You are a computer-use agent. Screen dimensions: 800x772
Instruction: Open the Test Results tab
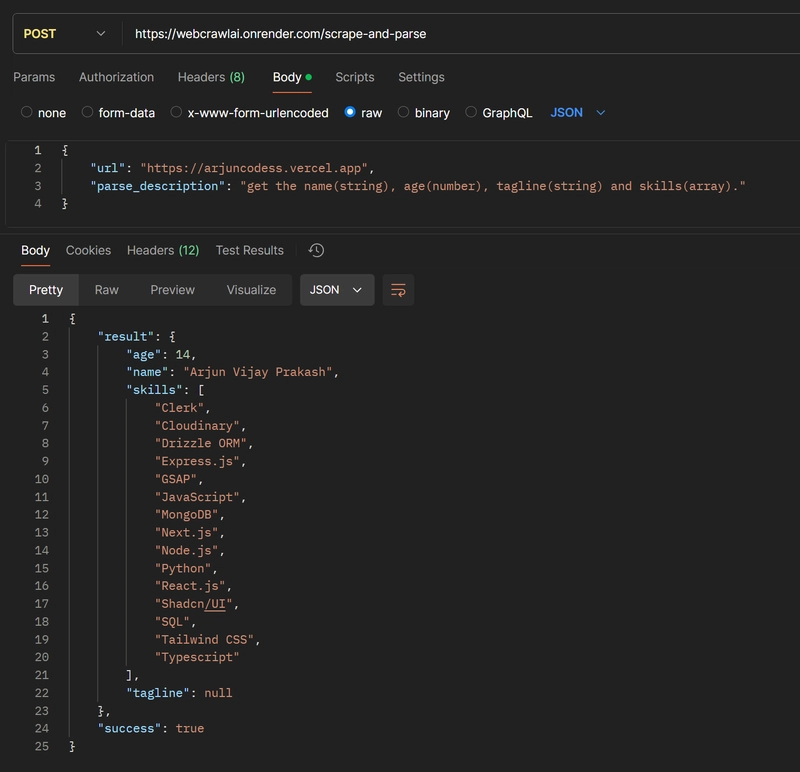click(x=249, y=251)
